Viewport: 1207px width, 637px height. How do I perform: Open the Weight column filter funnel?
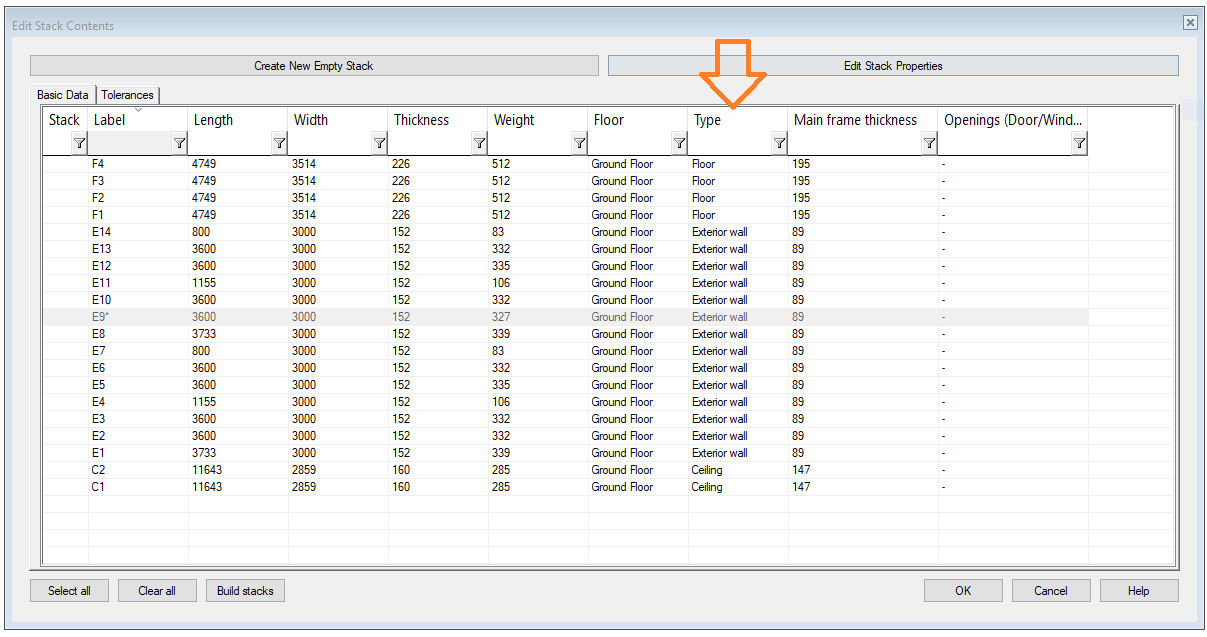pos(579,144)
